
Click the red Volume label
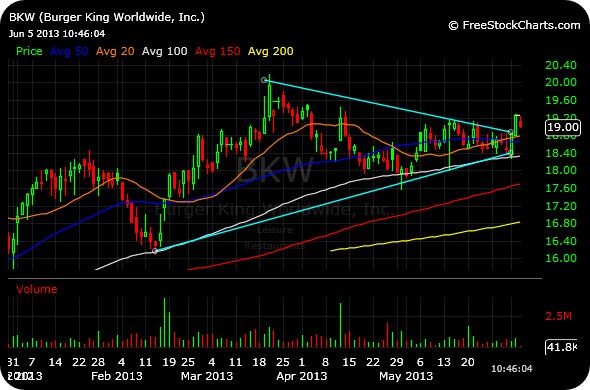click(36, 289)
